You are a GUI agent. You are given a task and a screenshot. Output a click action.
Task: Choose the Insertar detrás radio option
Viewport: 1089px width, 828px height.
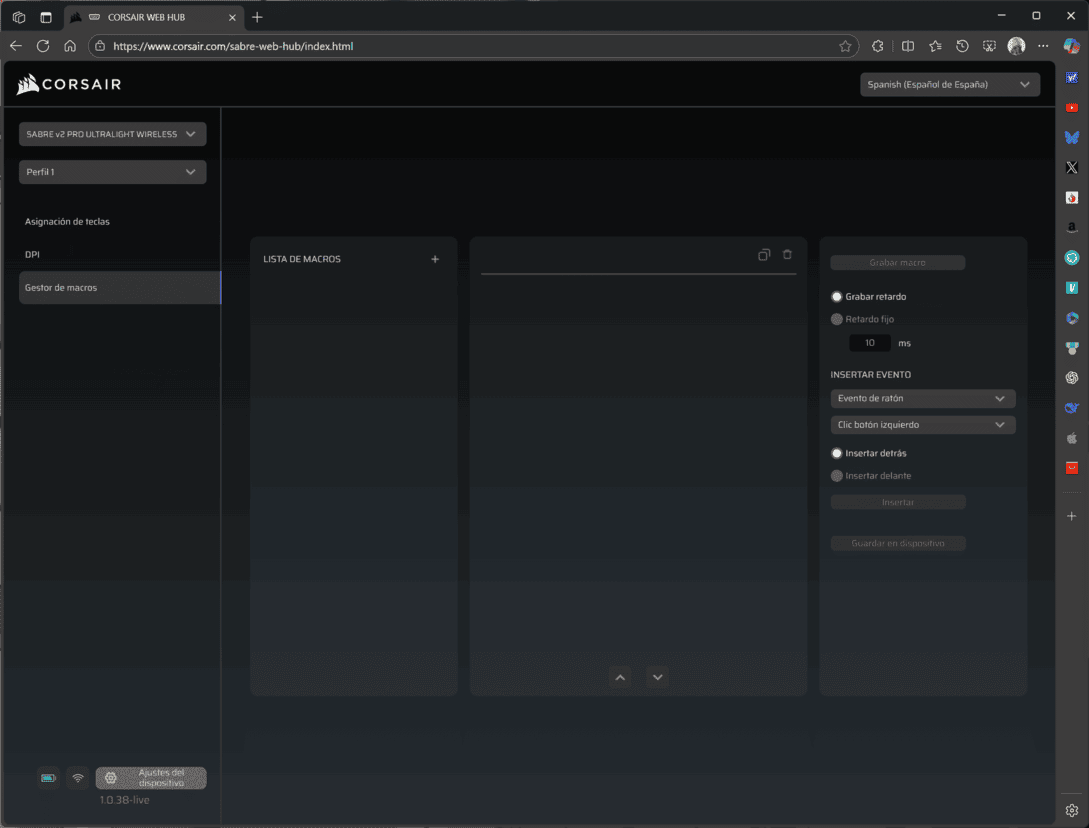pos(837,454)
